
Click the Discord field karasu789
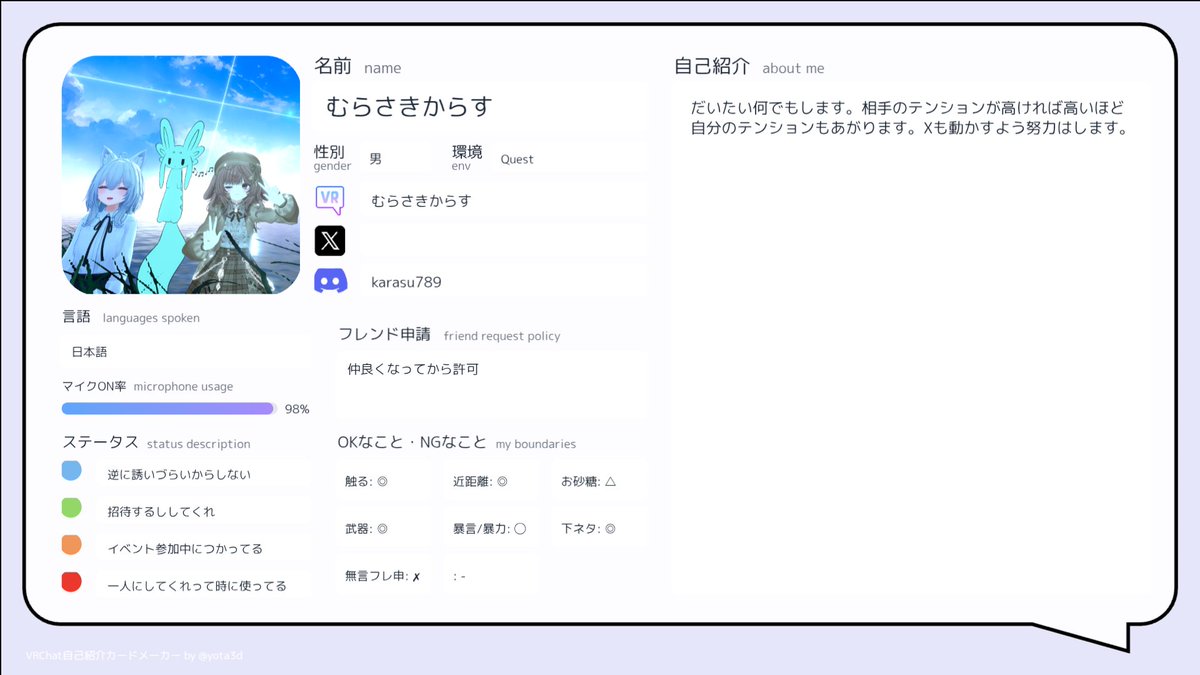point(504,282)
